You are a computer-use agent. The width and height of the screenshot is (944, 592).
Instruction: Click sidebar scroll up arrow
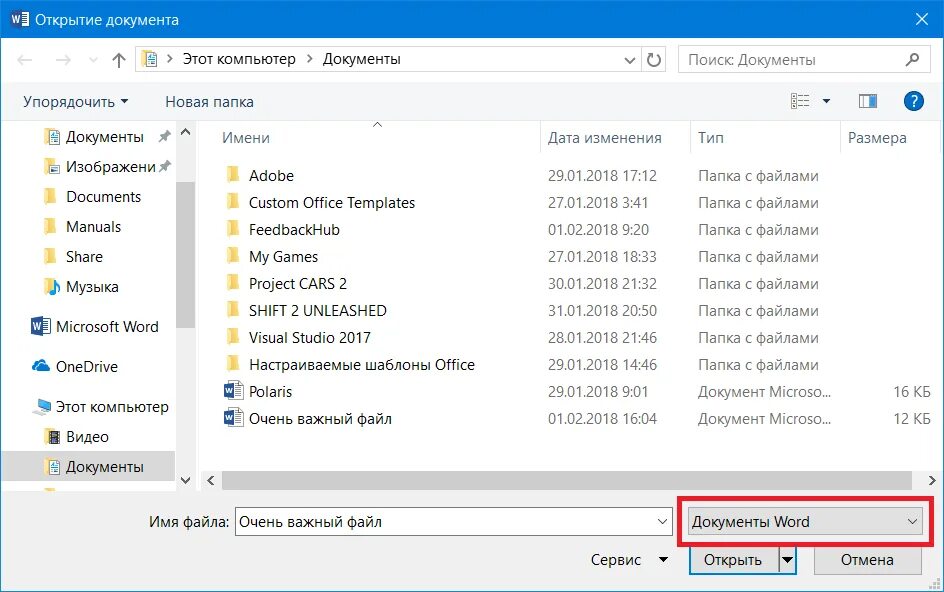tap(185, 132)
